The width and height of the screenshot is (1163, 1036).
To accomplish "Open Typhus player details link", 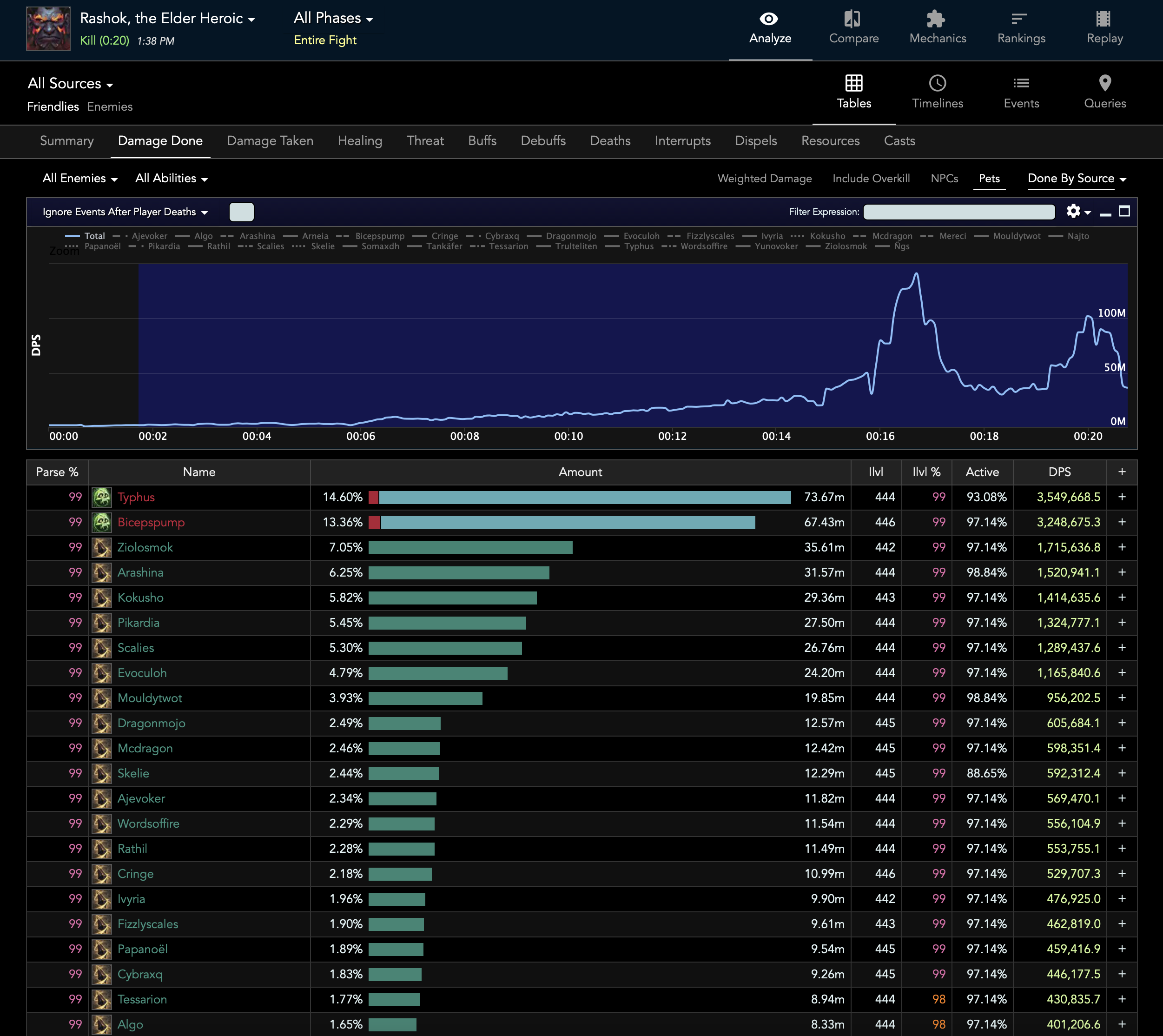I will click(x=136, y=498).
